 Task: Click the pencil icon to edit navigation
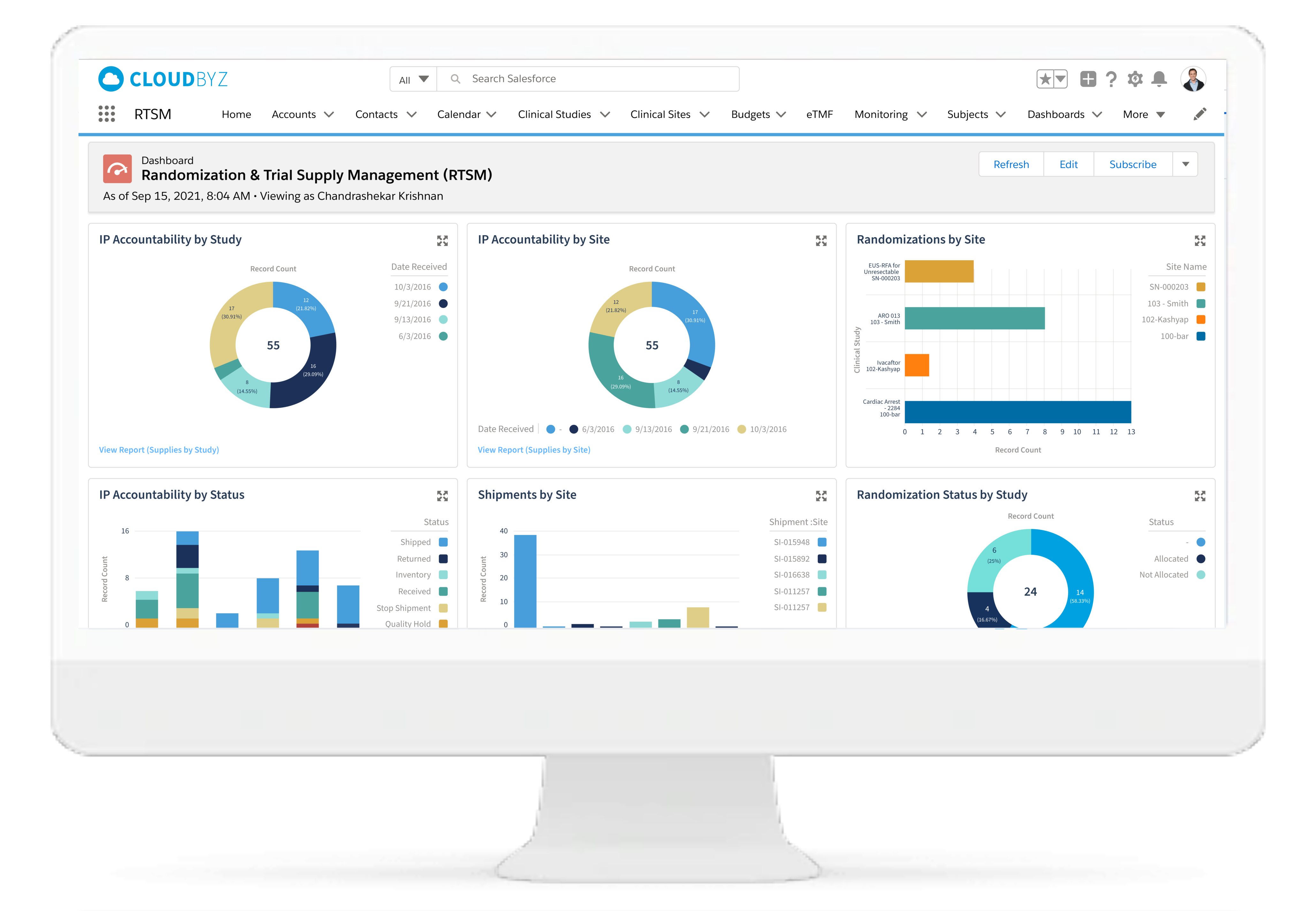tap(1199, 114)
